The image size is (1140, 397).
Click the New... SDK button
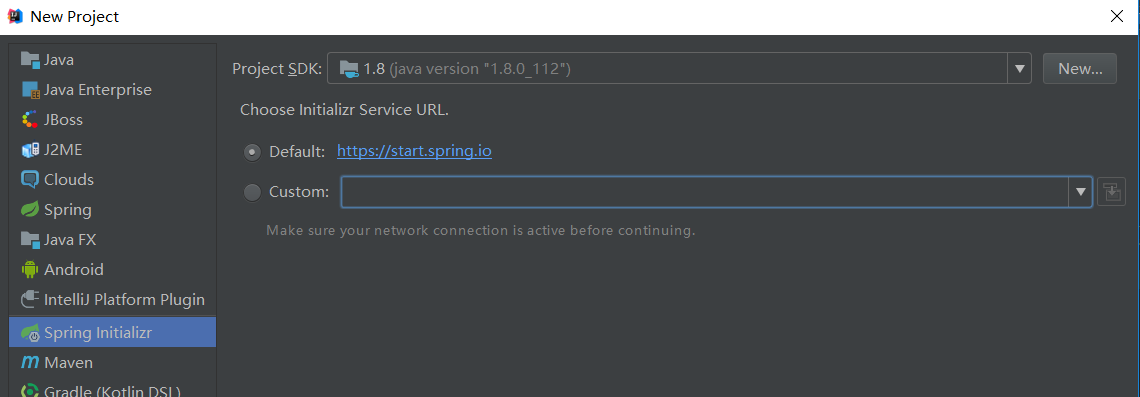[1080, 68]
